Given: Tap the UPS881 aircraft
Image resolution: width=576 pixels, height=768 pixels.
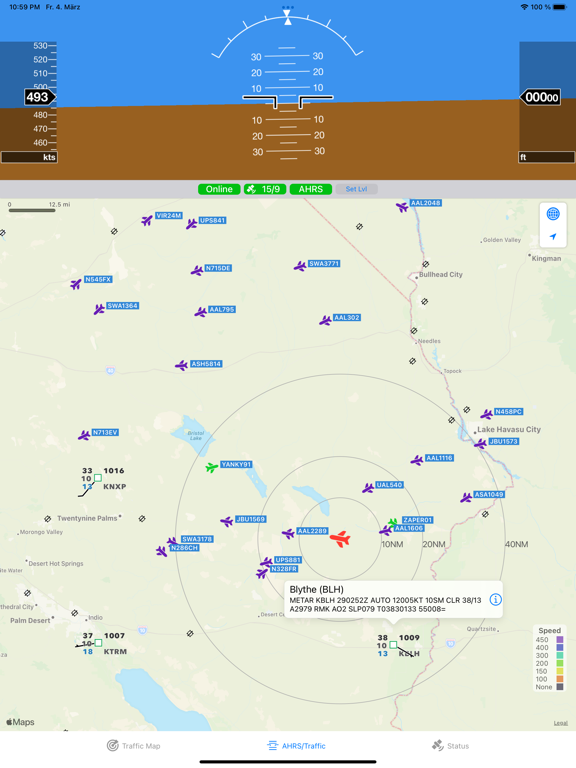Looking at the screenshot, I should [266, 562].
